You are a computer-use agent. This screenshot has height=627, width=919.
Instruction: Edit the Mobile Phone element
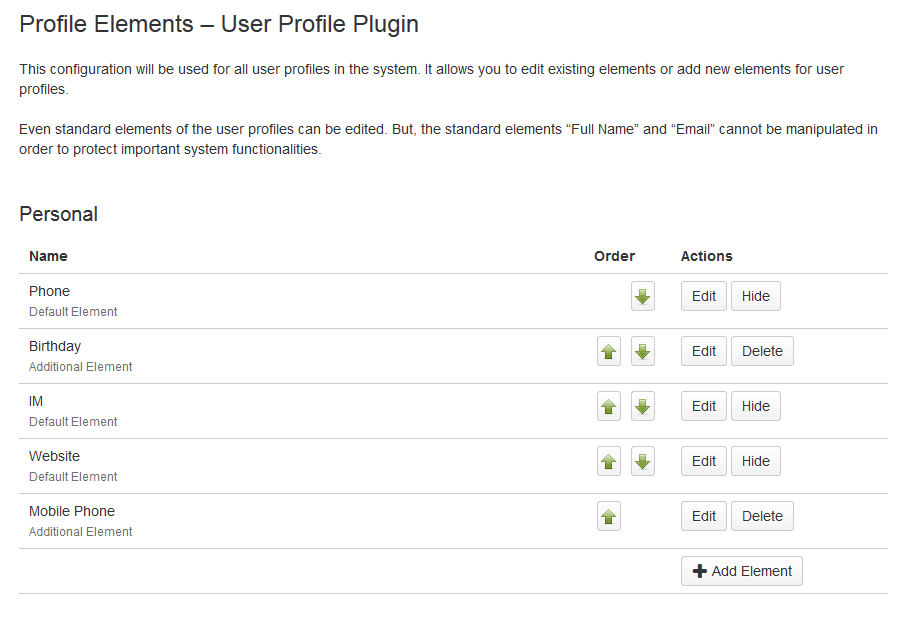tap(704, 516)
